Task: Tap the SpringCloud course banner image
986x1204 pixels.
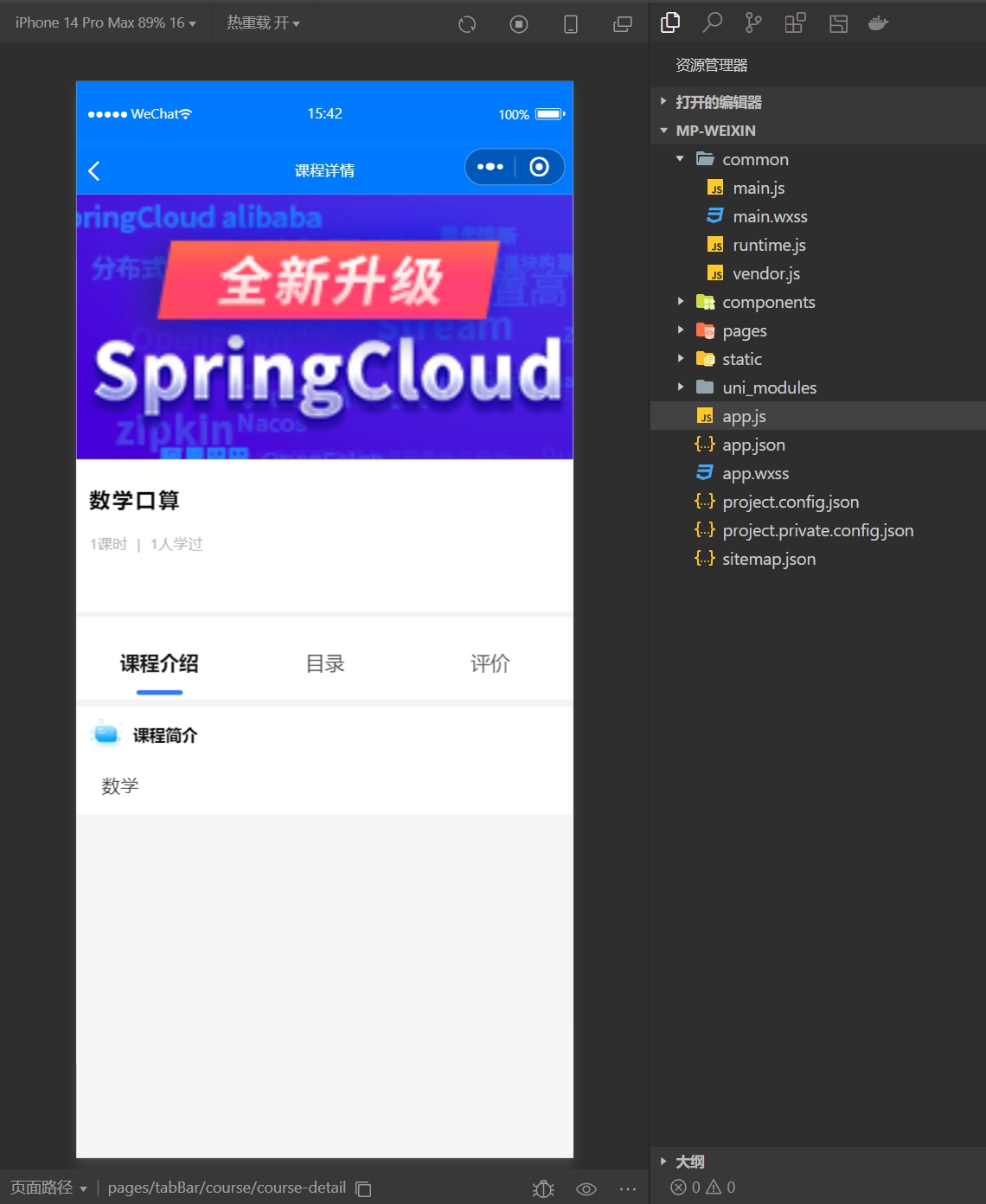Action: point(324,327)
